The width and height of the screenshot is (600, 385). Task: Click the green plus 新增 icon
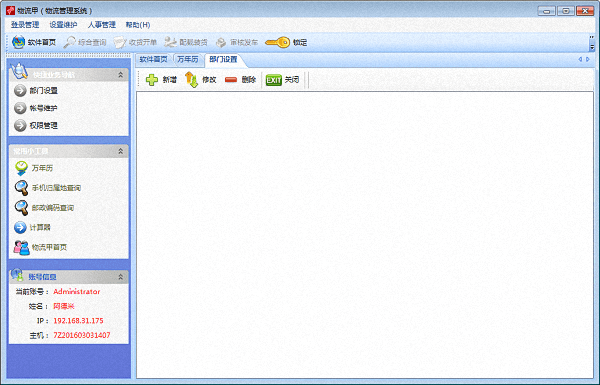(152, 80)
